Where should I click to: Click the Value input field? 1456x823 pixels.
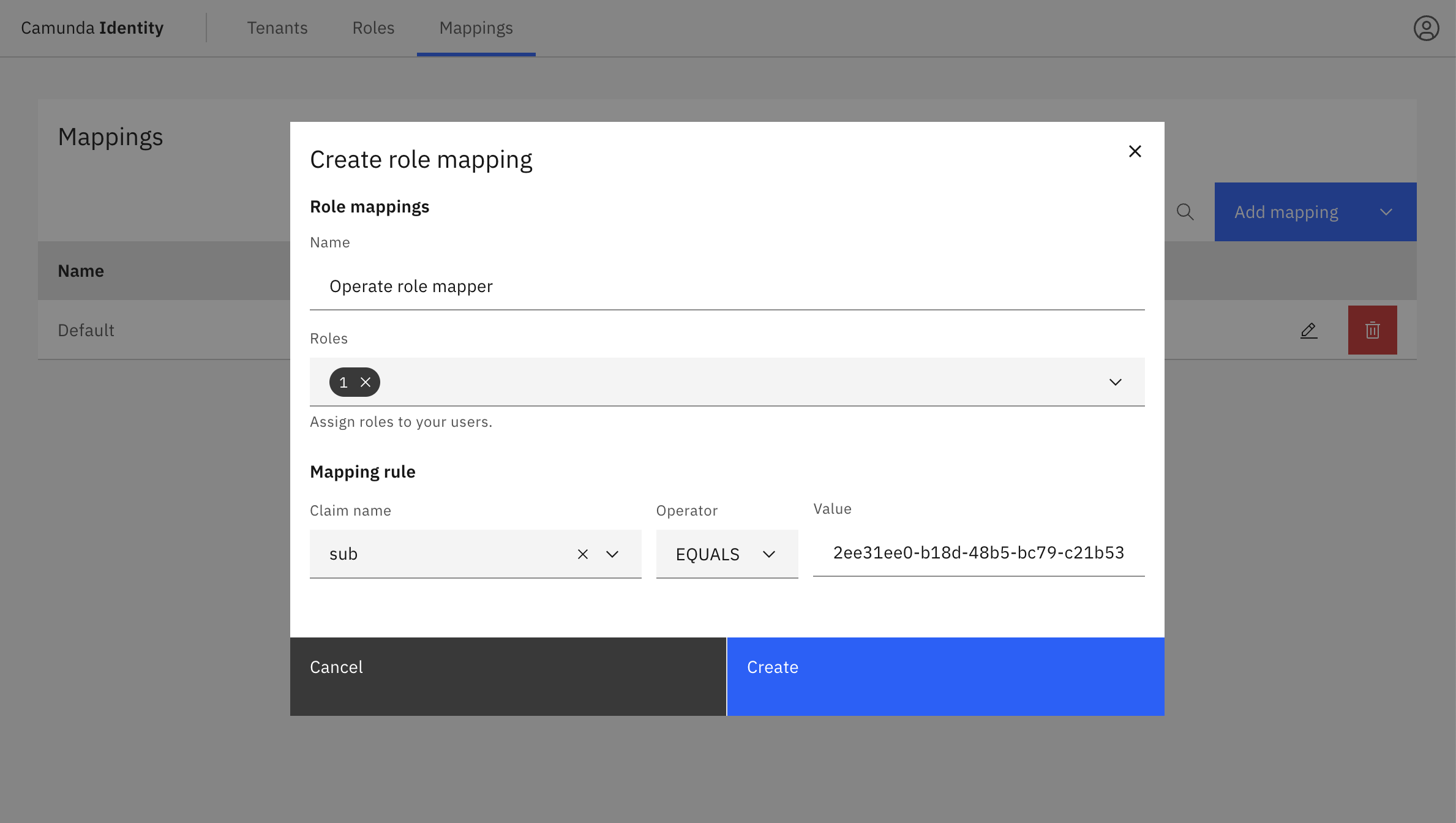(x=979, y=552)
